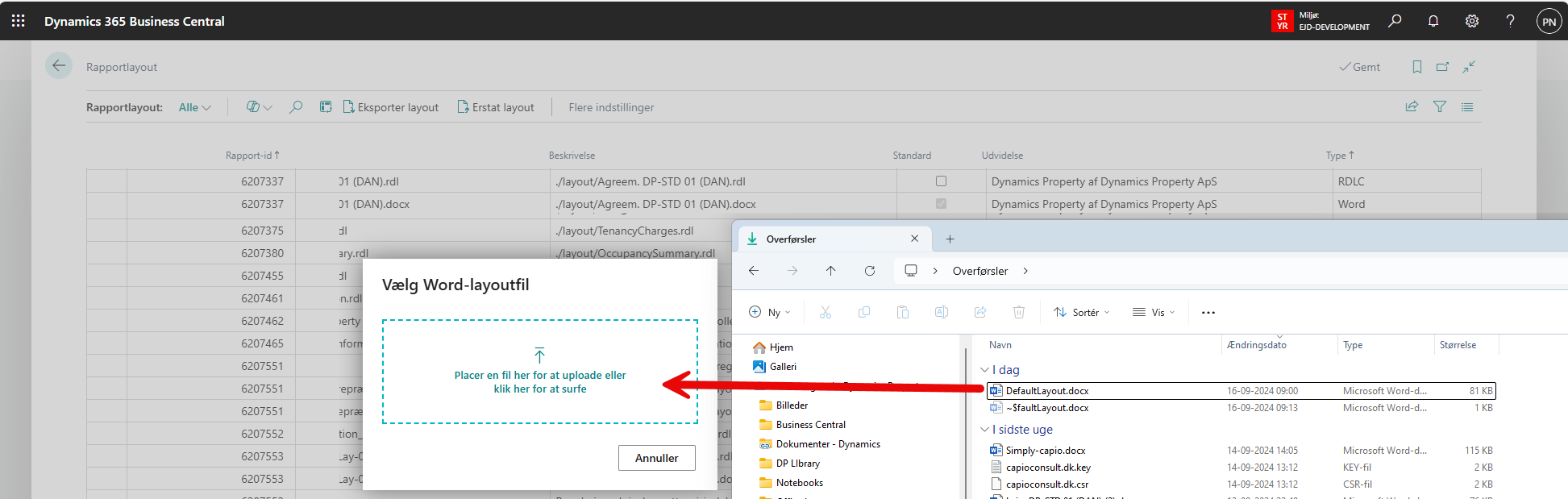Collapse the I sidste uge file group
This screenshot has width=1568, height=499.
pyautogui.click(x=984, y=430)
